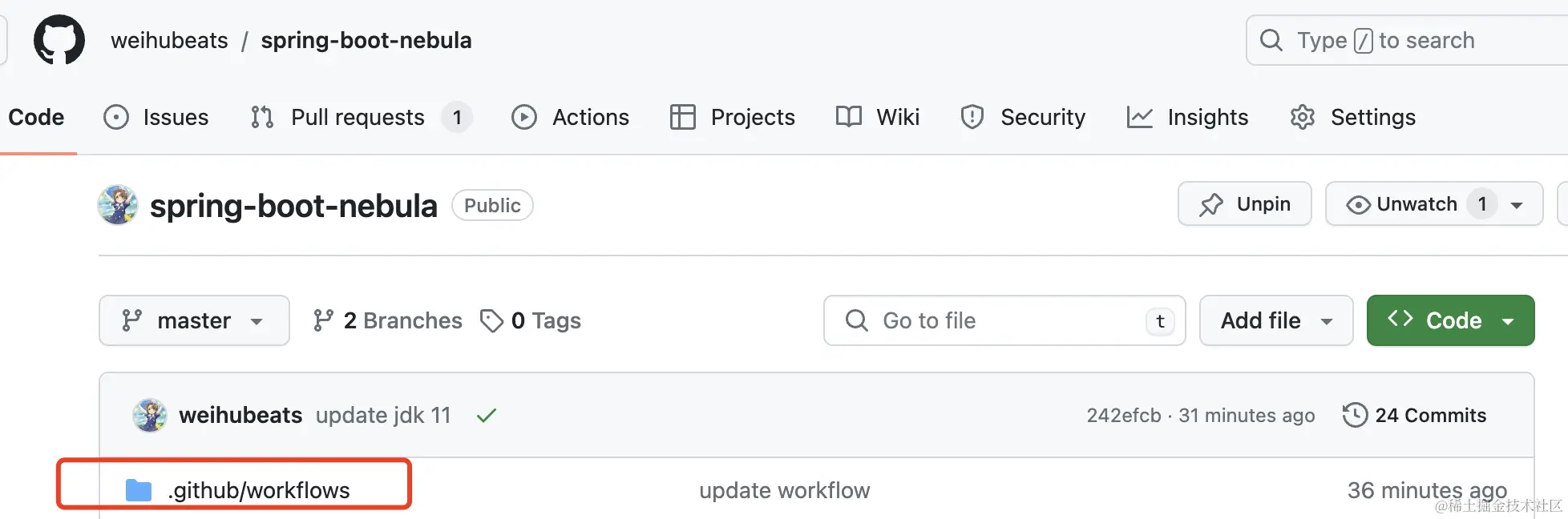
Task: Open repository Settings tab
Action: (x=1353, y=117)
